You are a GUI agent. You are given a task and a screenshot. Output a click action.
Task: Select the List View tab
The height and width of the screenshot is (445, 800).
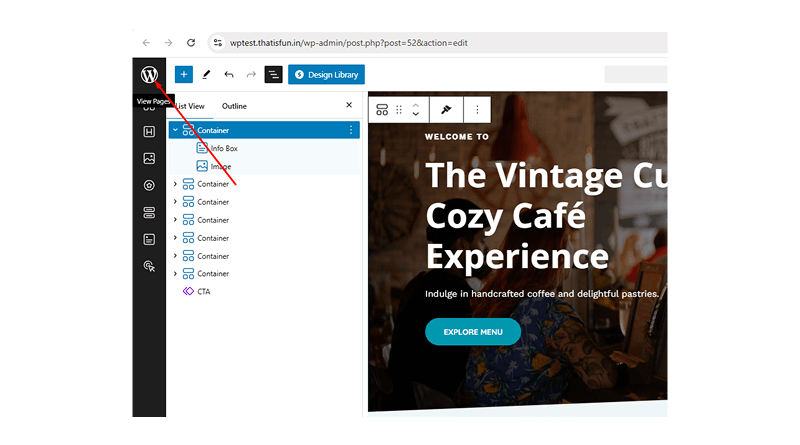point(189,106)
